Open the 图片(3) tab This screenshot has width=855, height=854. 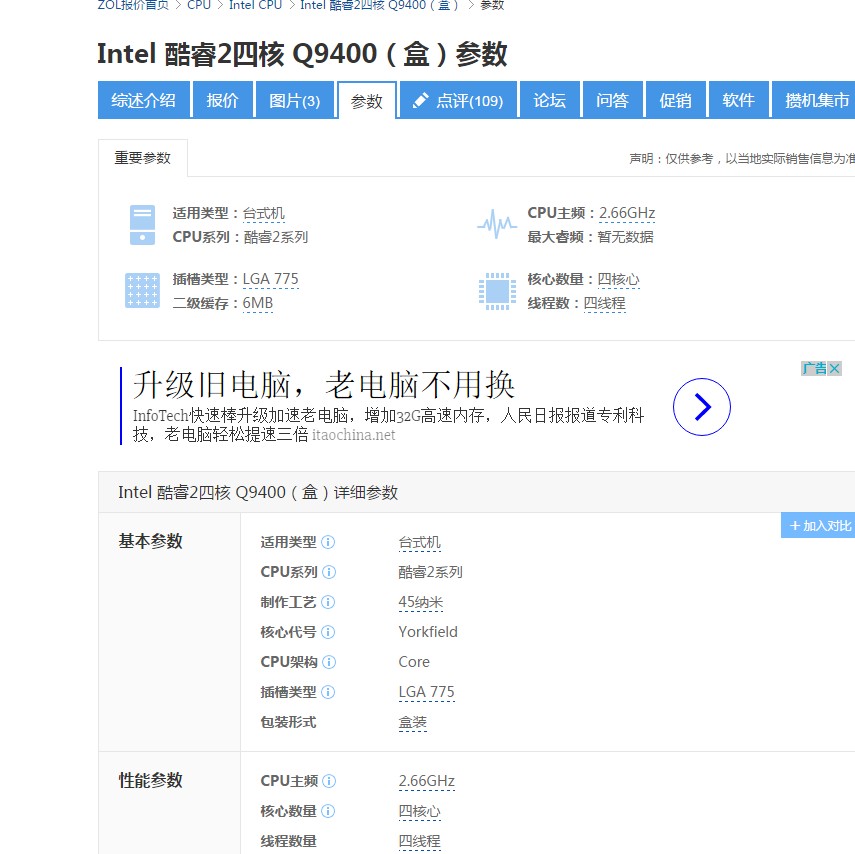pyautogui.click(x=294, y=100)
